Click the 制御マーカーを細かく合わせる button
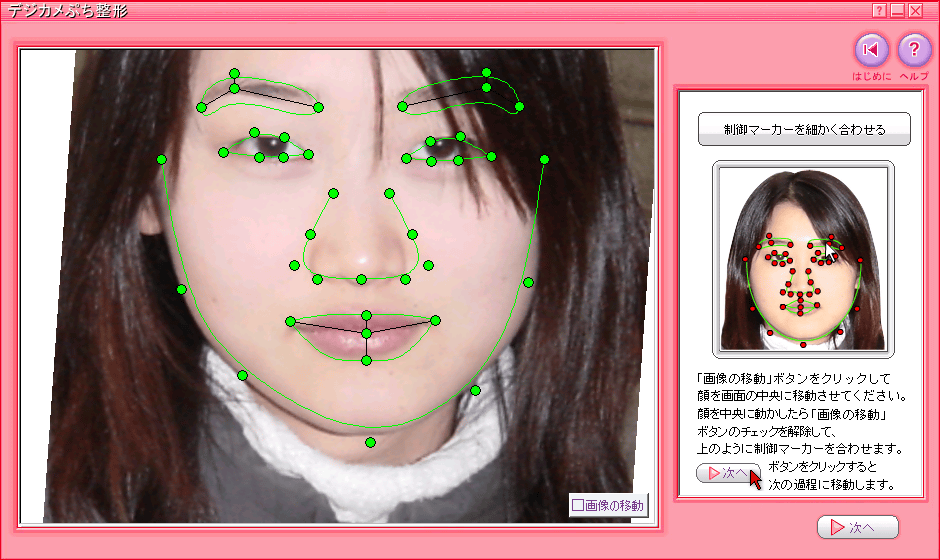The image size is (940, 560). [804, 129]
